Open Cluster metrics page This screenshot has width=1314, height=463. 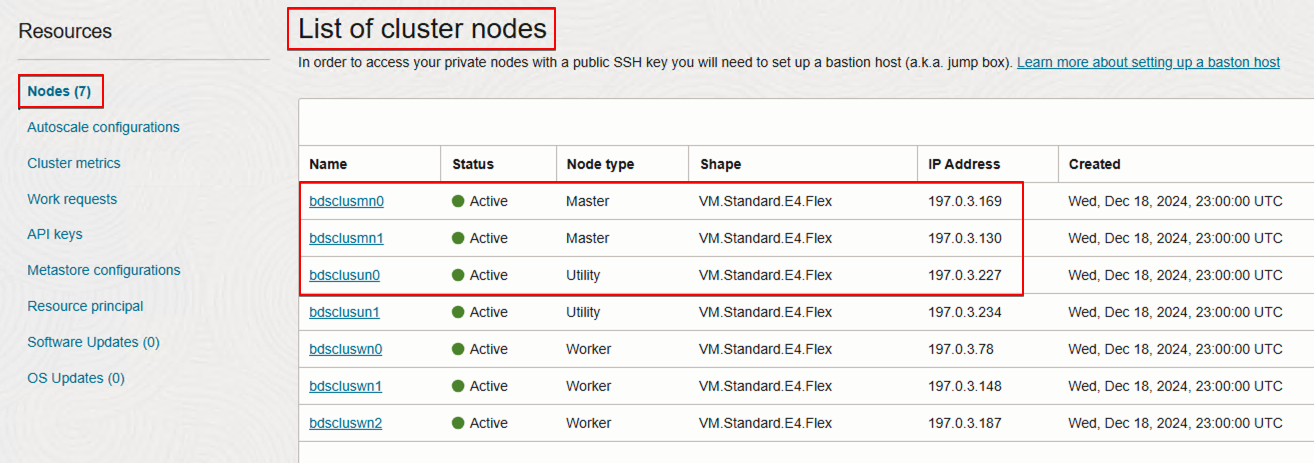[x=74, y=163]
